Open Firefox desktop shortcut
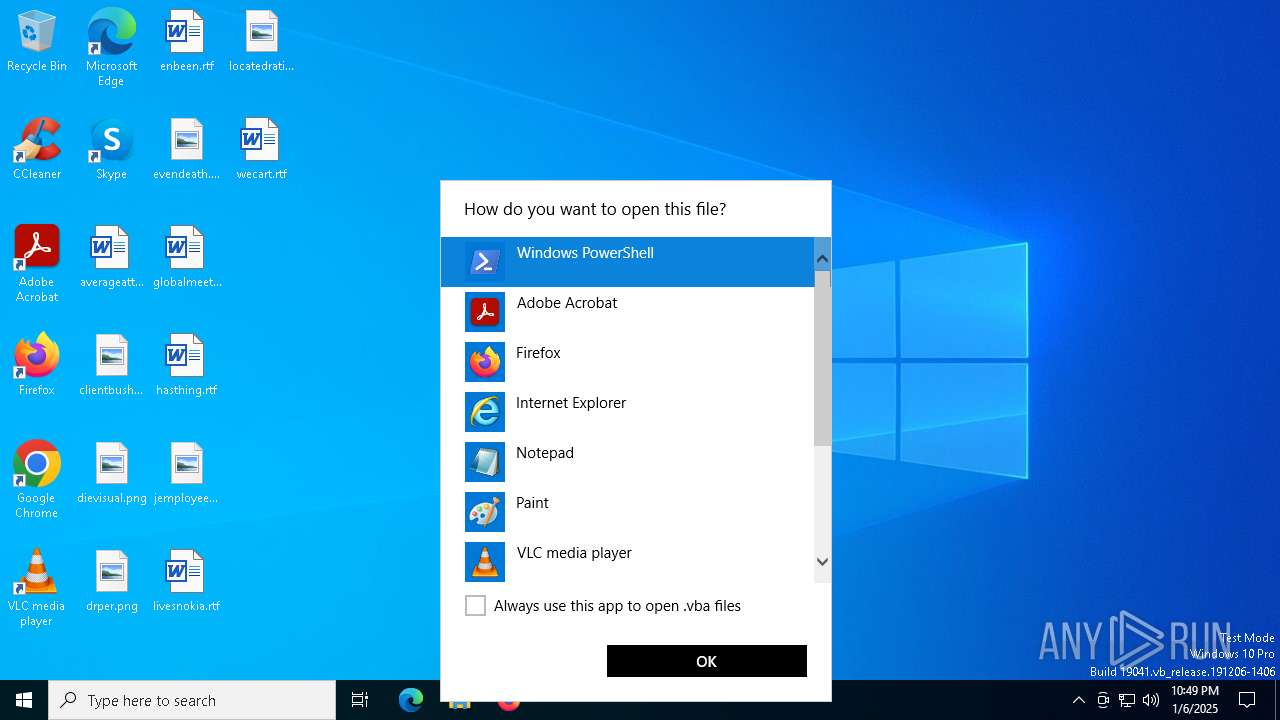The width and height of the screenshot is (1280, 720). pos(37,365)
